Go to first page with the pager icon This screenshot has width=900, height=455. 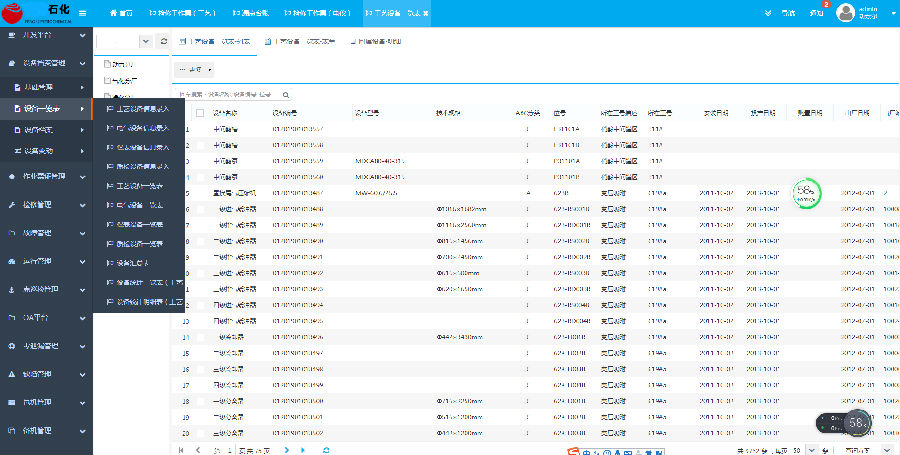coord(181,450)
